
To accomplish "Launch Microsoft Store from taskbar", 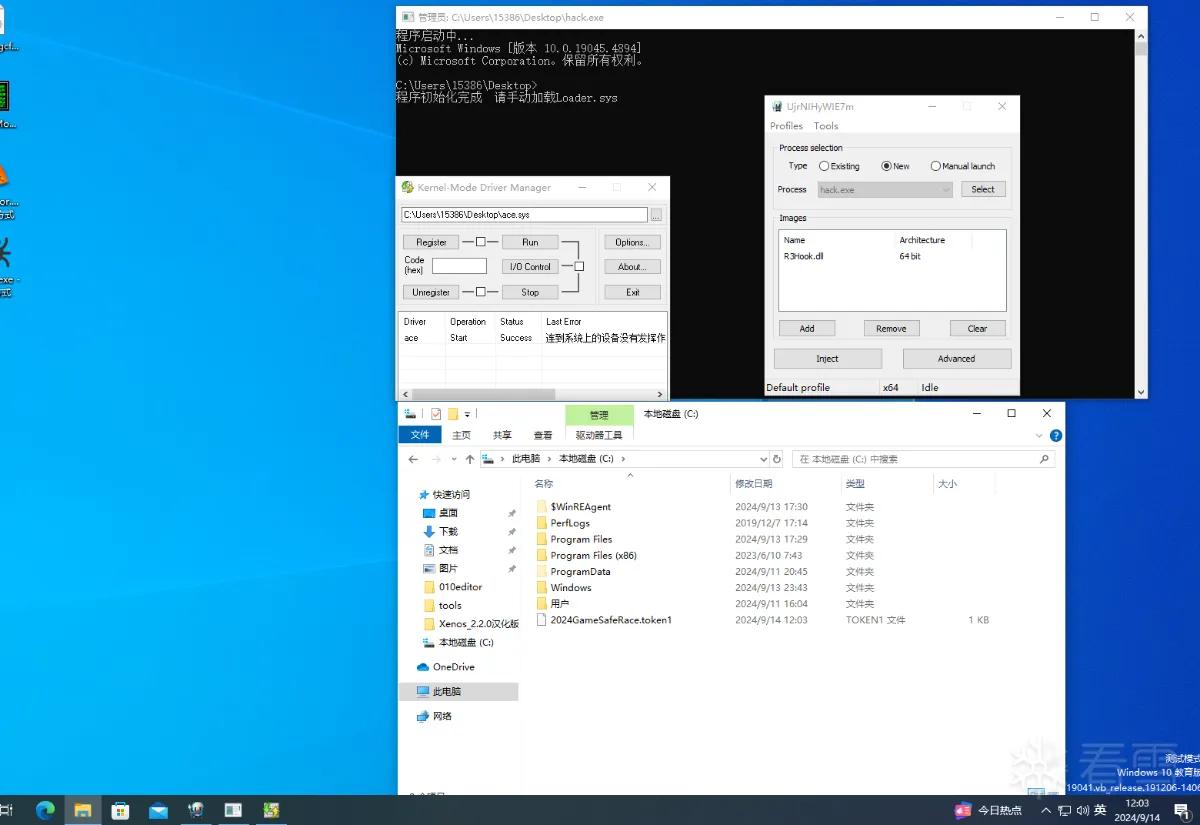I will [x=121, y=810].
